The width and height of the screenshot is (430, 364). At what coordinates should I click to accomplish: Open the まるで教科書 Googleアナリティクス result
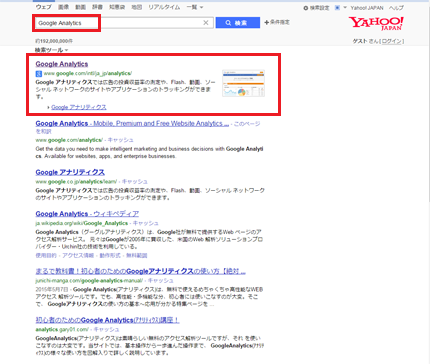140,271
